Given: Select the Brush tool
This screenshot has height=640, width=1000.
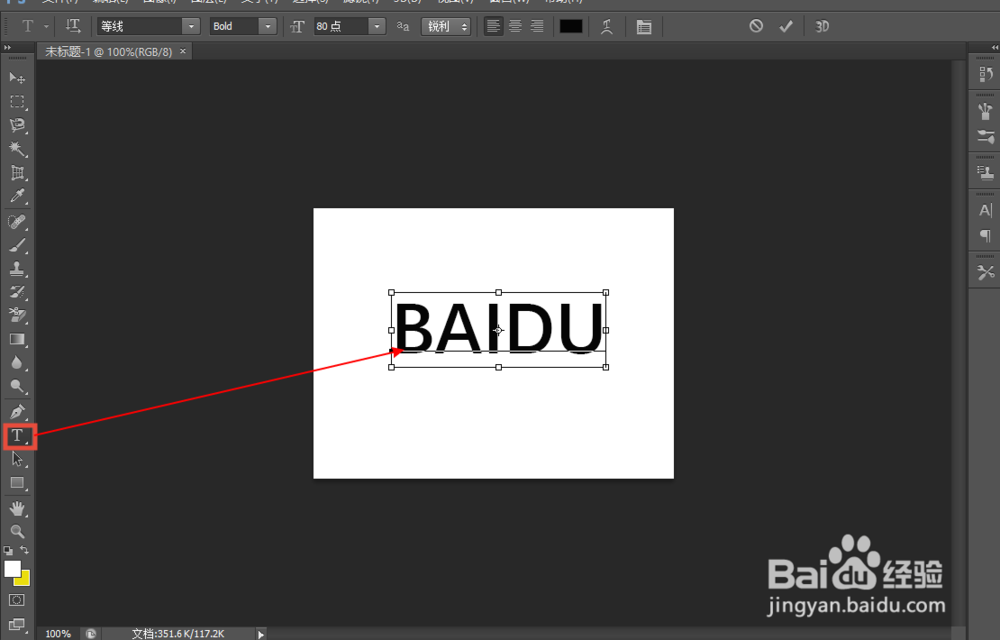Looking at the screenshot, I should [17, 245].
